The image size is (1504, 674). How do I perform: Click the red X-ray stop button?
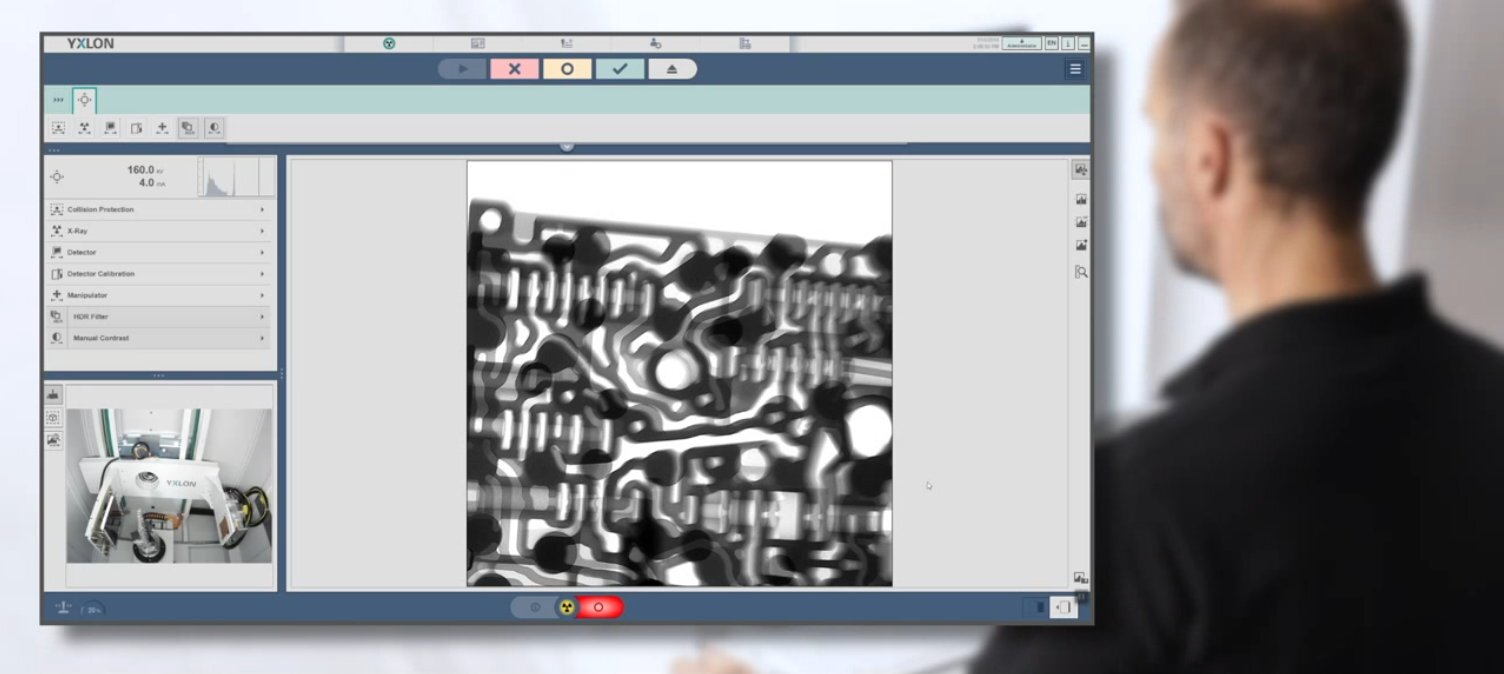point(599,607)
